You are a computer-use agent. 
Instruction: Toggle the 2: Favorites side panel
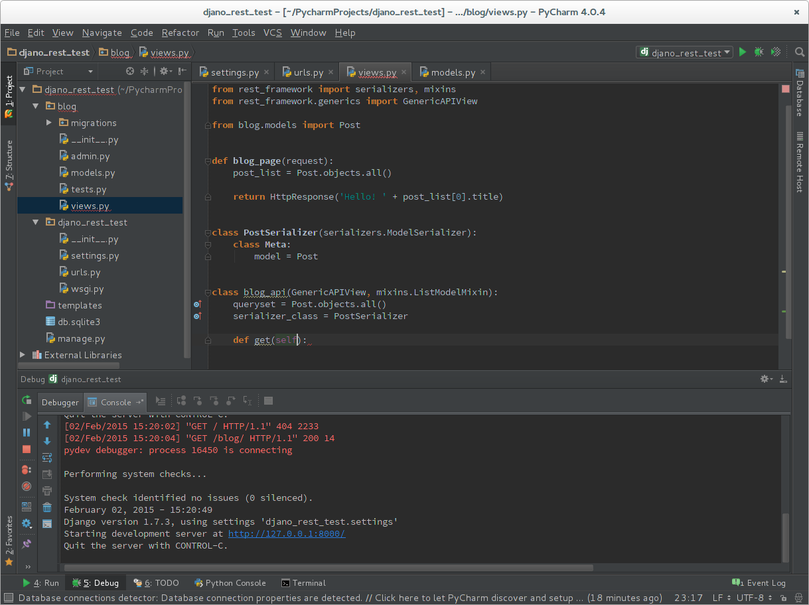point(9,541)
